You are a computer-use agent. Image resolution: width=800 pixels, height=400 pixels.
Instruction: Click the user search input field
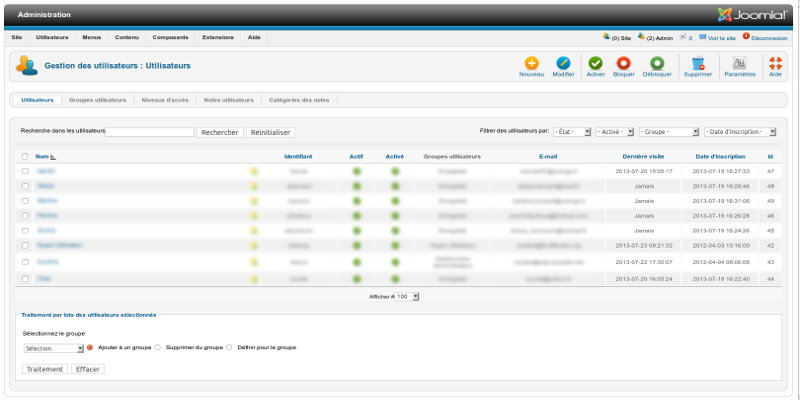tap(150, 132)
